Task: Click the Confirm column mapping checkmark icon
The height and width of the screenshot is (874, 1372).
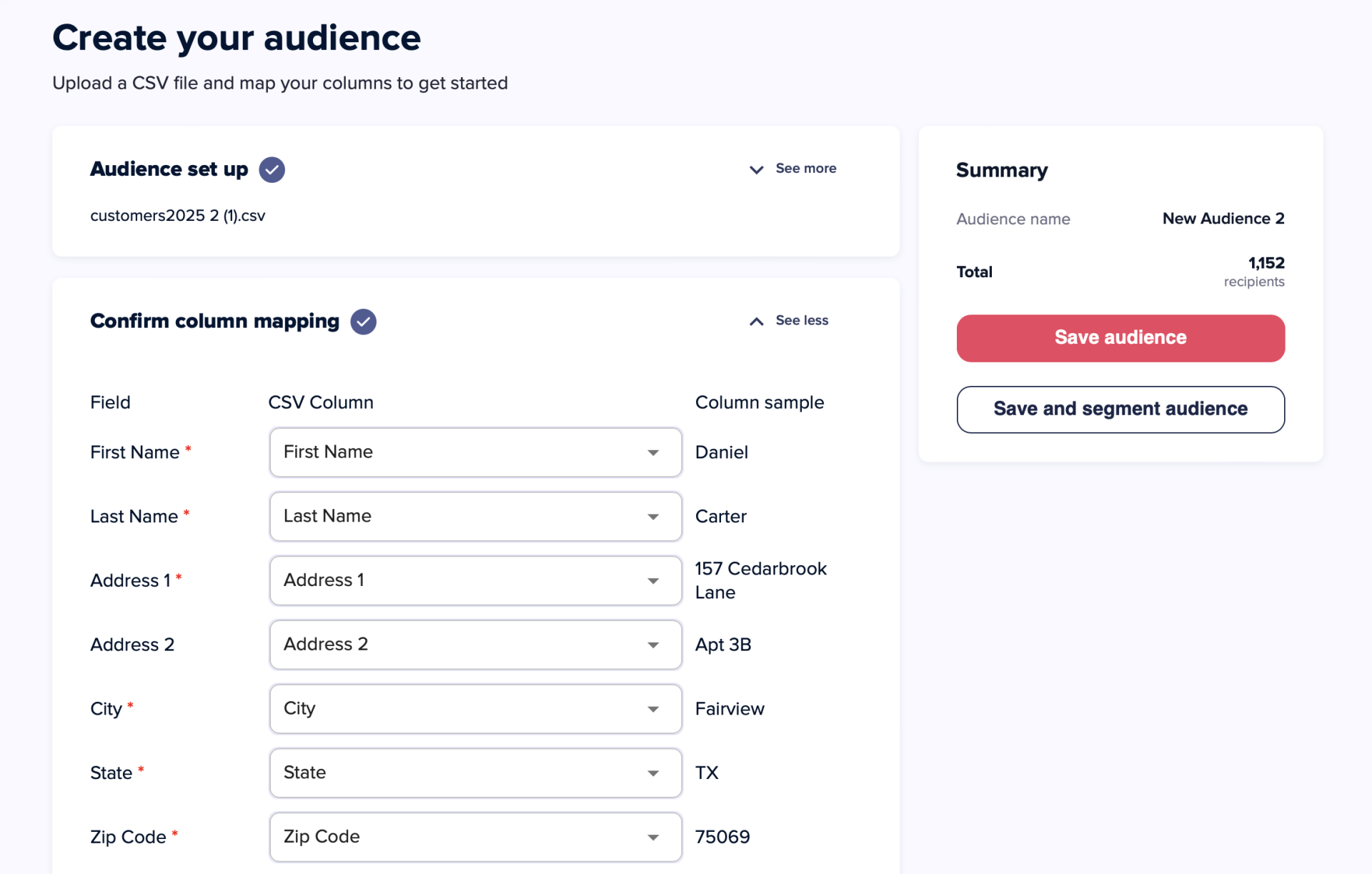Action: pos(363,322)
